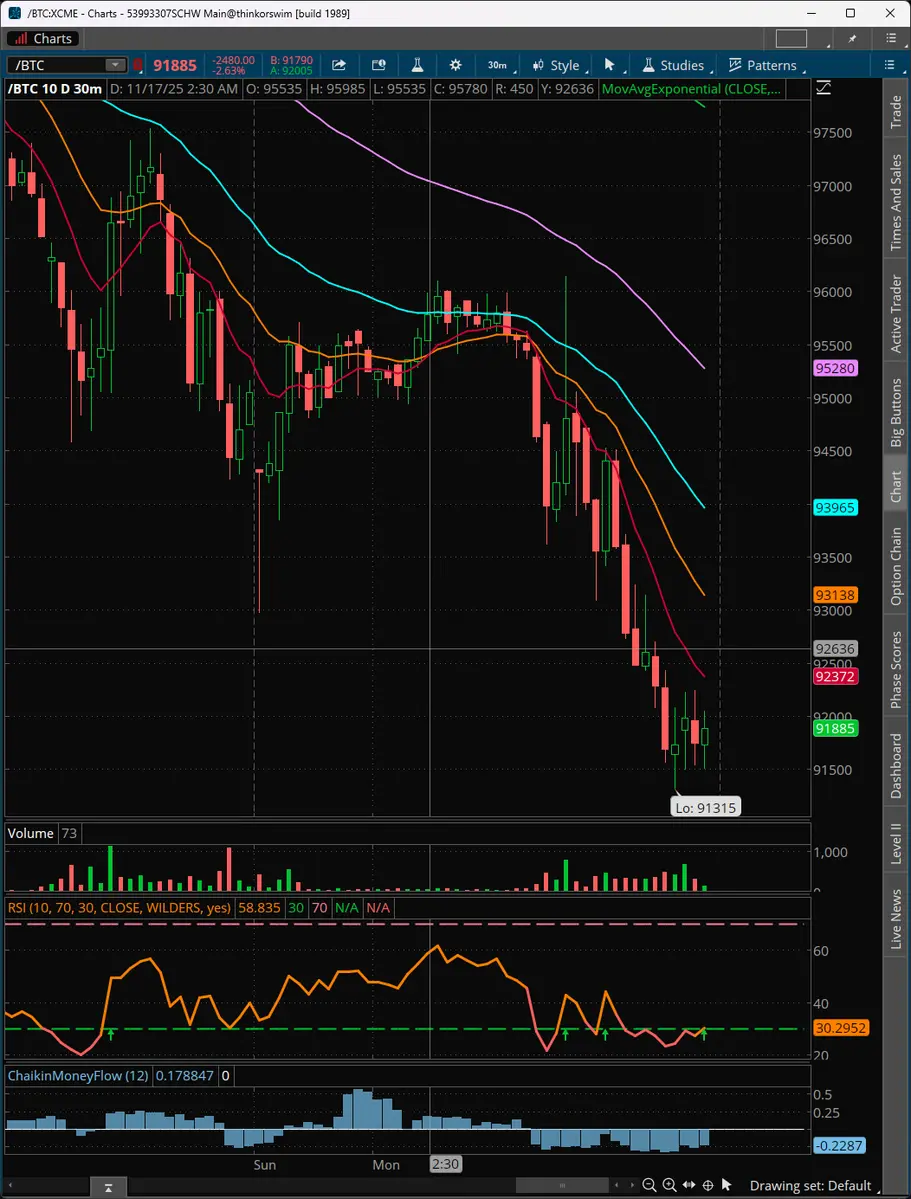This screenshot has height=1199, width=911.
Task: Open the Live News sidebar tab
Action: pyautogui.click(x=896, y=918)
